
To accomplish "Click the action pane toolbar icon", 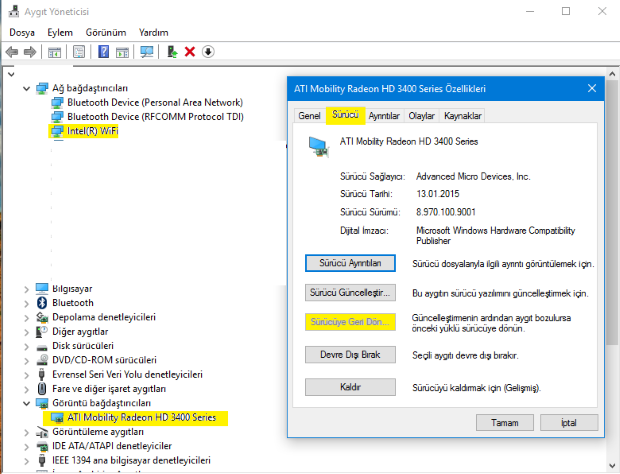I will click(122, 52).
